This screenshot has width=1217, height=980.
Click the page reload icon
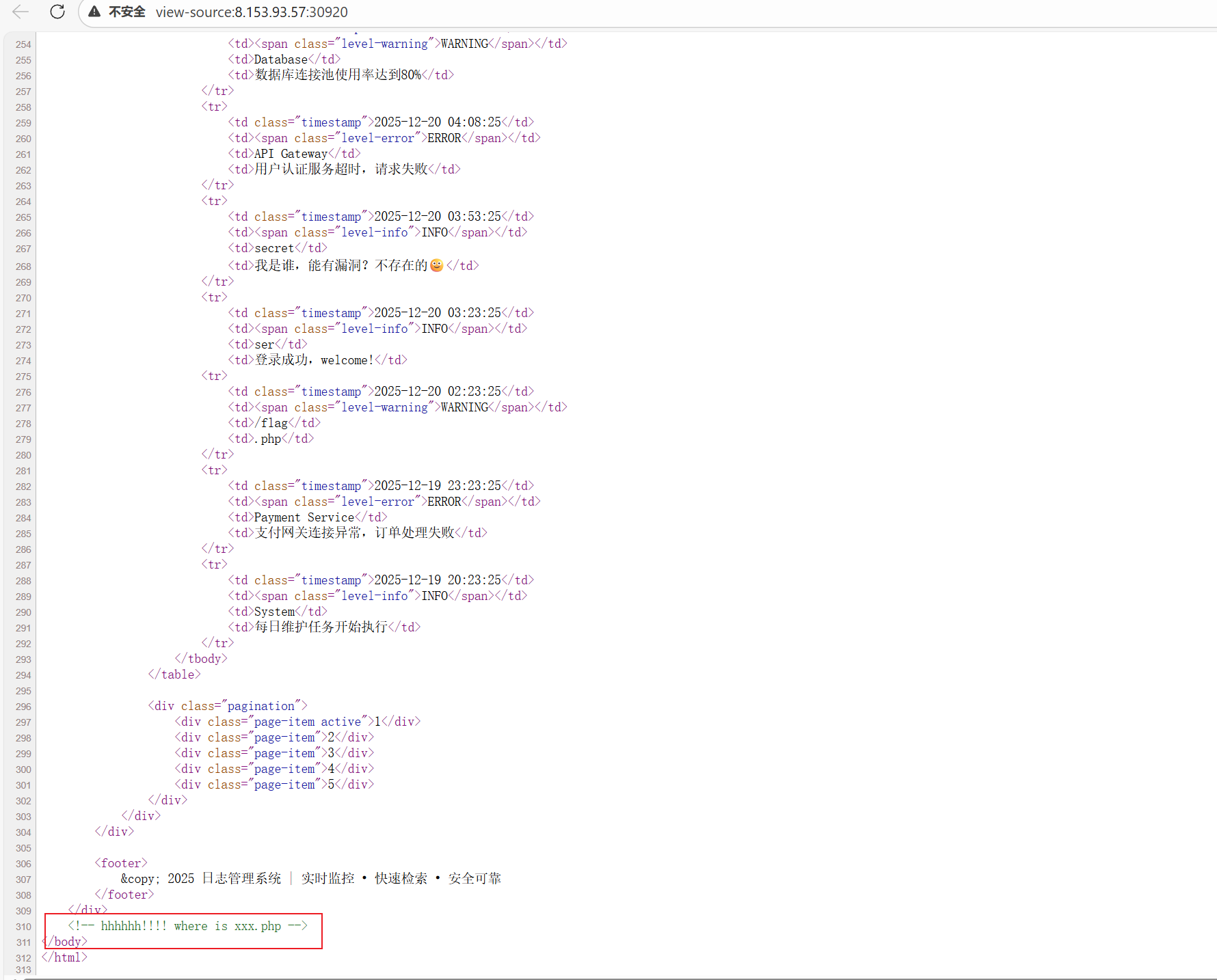pos(57,12)
